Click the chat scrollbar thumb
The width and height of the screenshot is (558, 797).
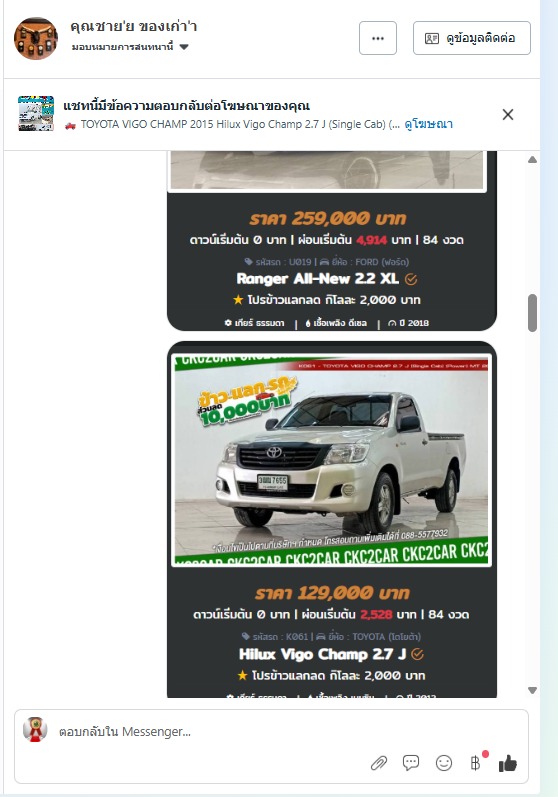pos(532,313)
